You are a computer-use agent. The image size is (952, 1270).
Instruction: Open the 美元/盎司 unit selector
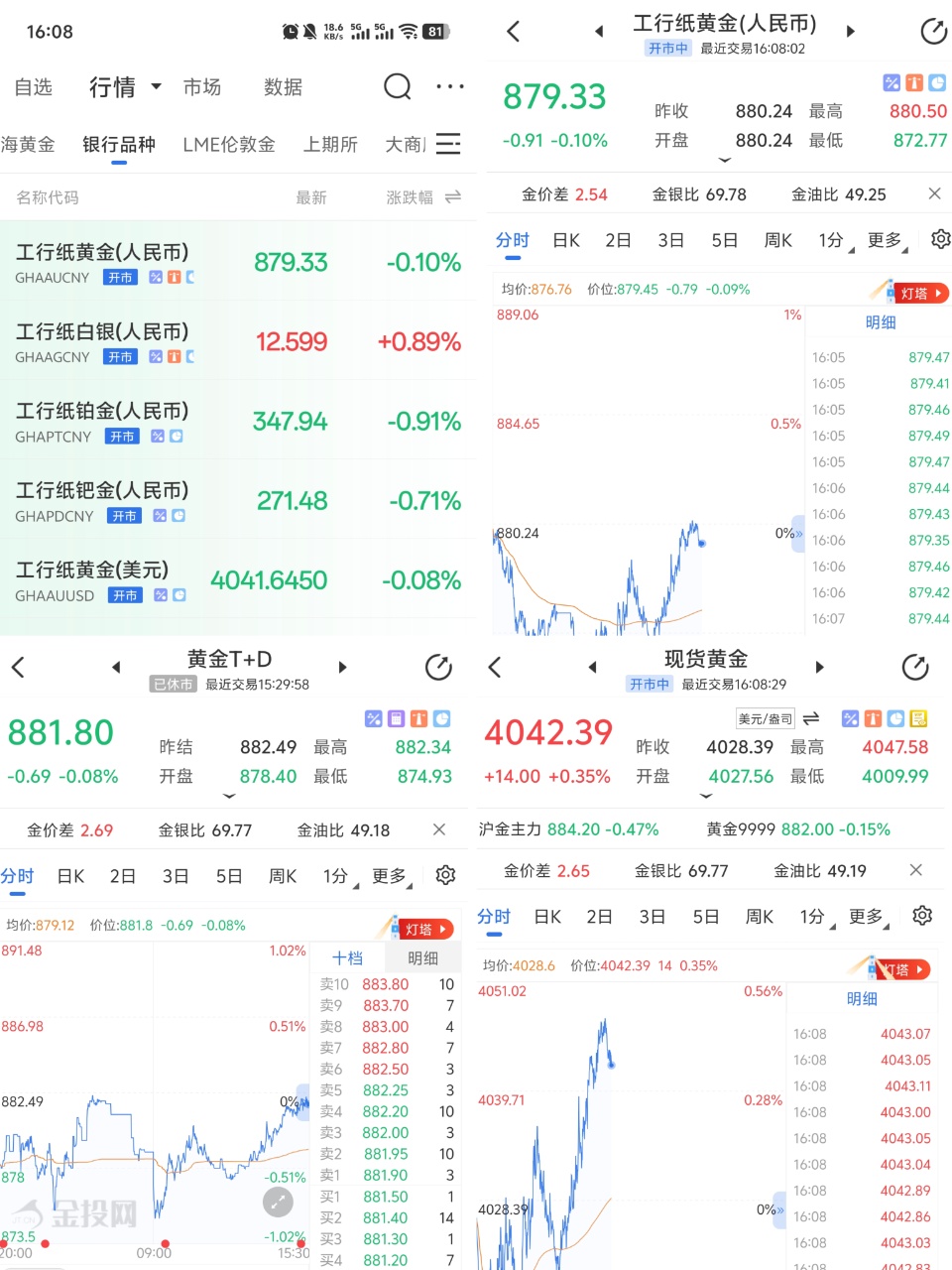tap(766, 718)
